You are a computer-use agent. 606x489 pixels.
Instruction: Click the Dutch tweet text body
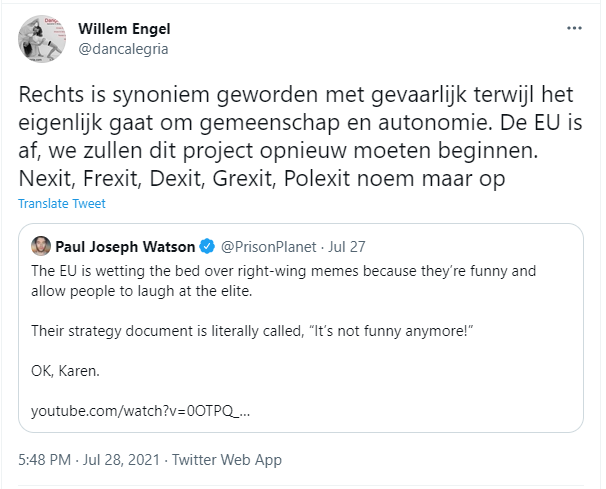coord(300,136)
